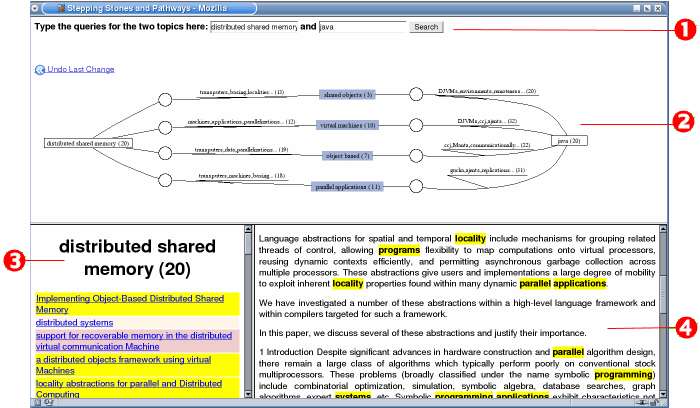The image size is (700, 408).
Task: Focus the 'java' query input field
Action: click(x=362, y=27)
